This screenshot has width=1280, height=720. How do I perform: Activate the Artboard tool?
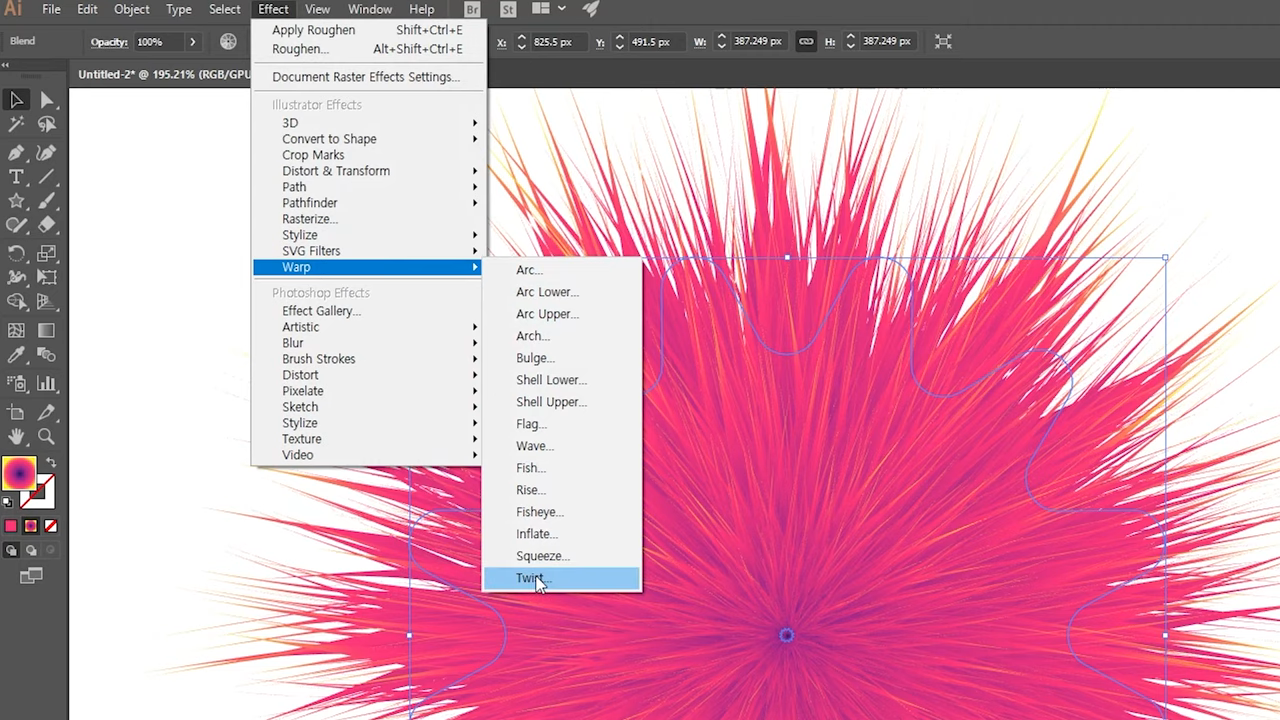tap(16, 412)
